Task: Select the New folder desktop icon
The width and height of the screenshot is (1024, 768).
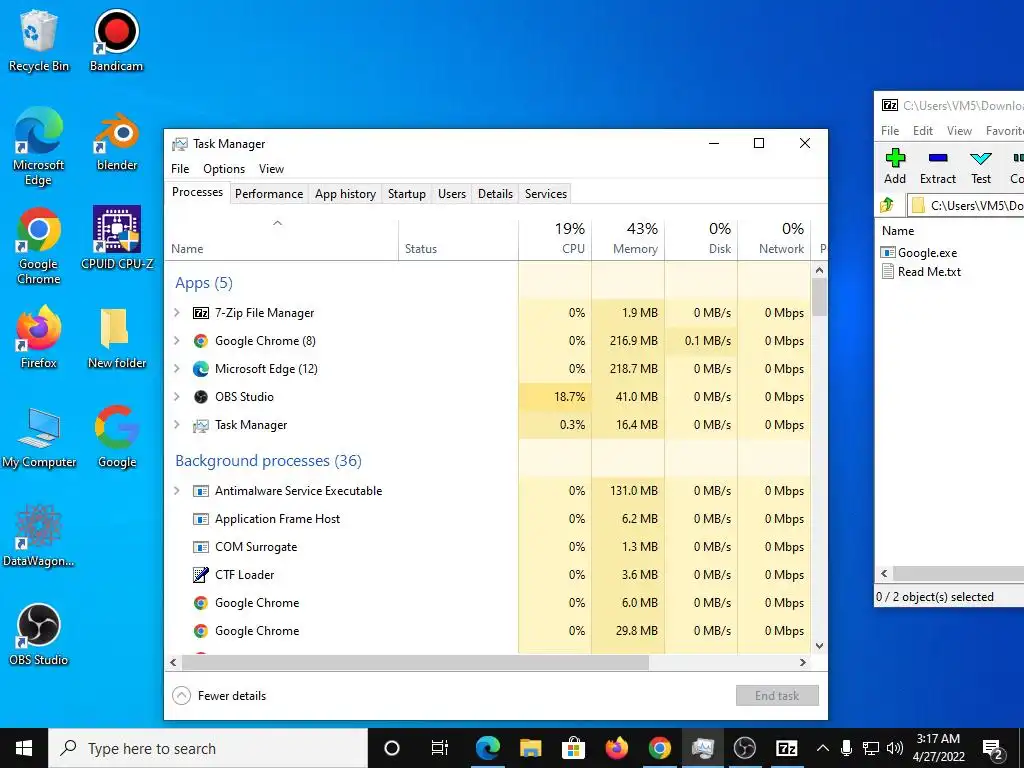Action: (x=116, y=338)
